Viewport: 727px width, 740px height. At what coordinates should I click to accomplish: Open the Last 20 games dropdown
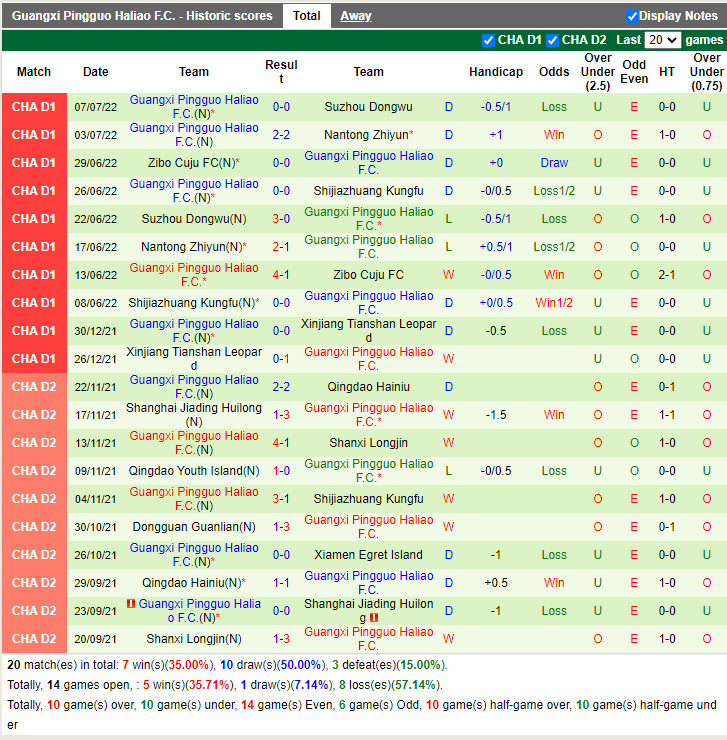pyautogui.click(x=662, y=40)
